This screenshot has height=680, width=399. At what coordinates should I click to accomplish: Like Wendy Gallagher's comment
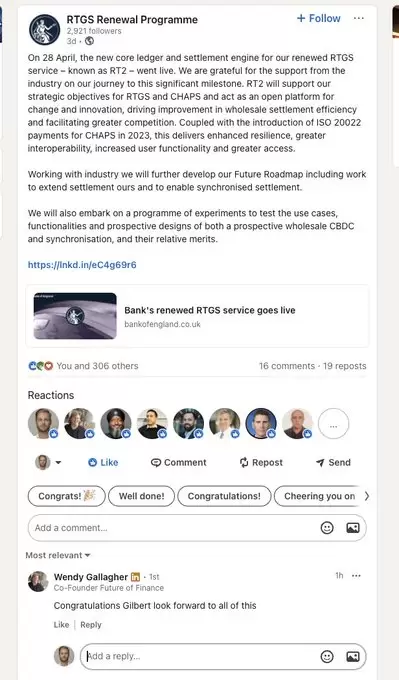[x=61, y=625]
